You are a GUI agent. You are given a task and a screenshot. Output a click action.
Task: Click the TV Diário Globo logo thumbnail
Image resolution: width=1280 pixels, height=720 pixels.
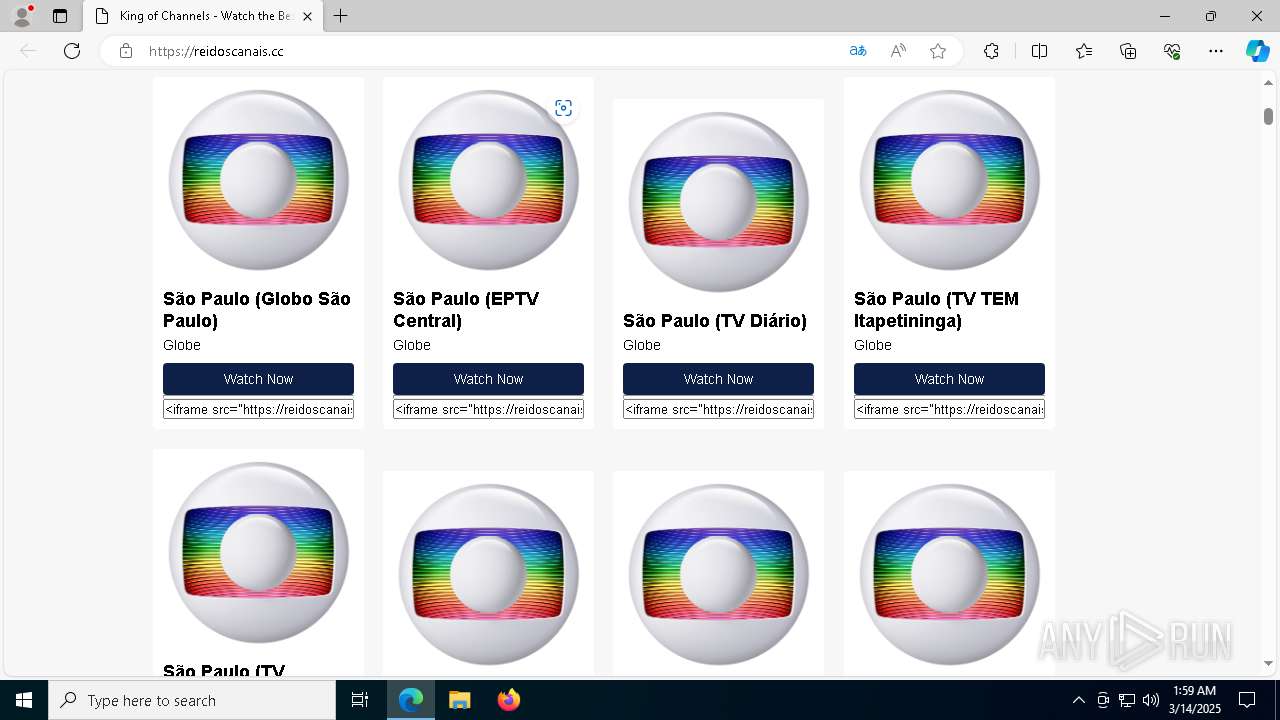(x=718, y=201)
